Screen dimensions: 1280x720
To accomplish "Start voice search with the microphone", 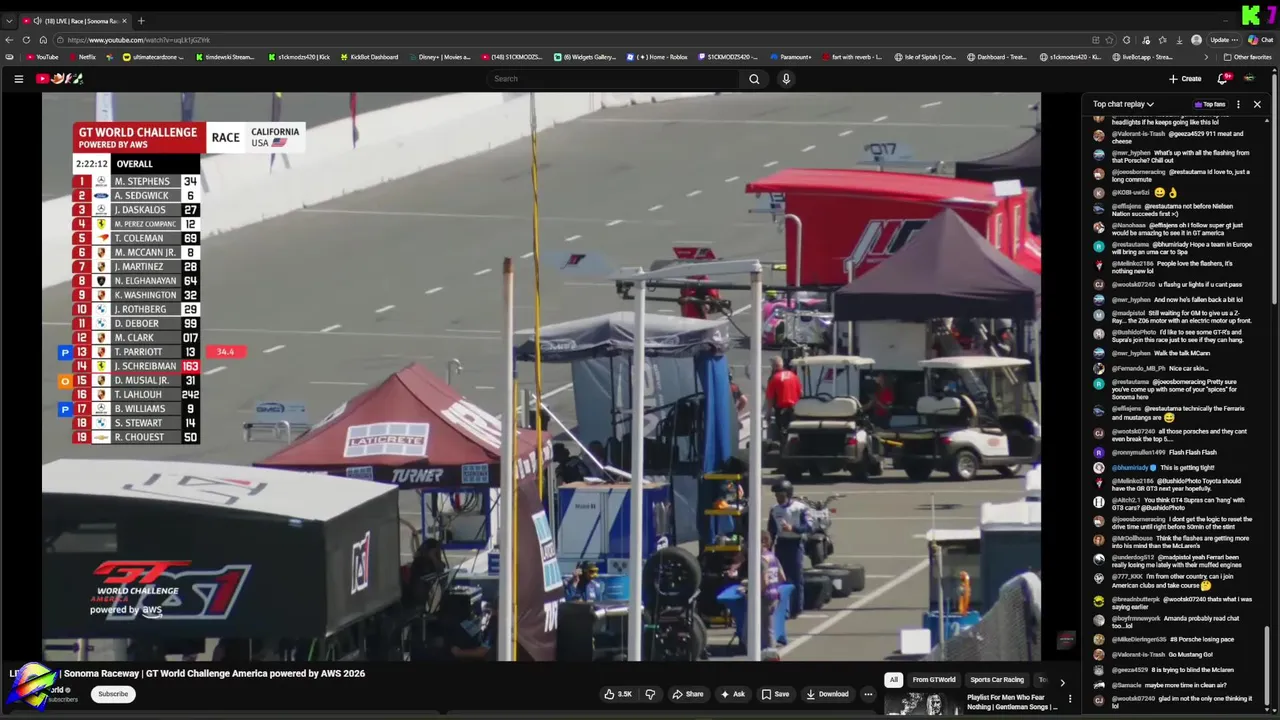I will 786,79.
